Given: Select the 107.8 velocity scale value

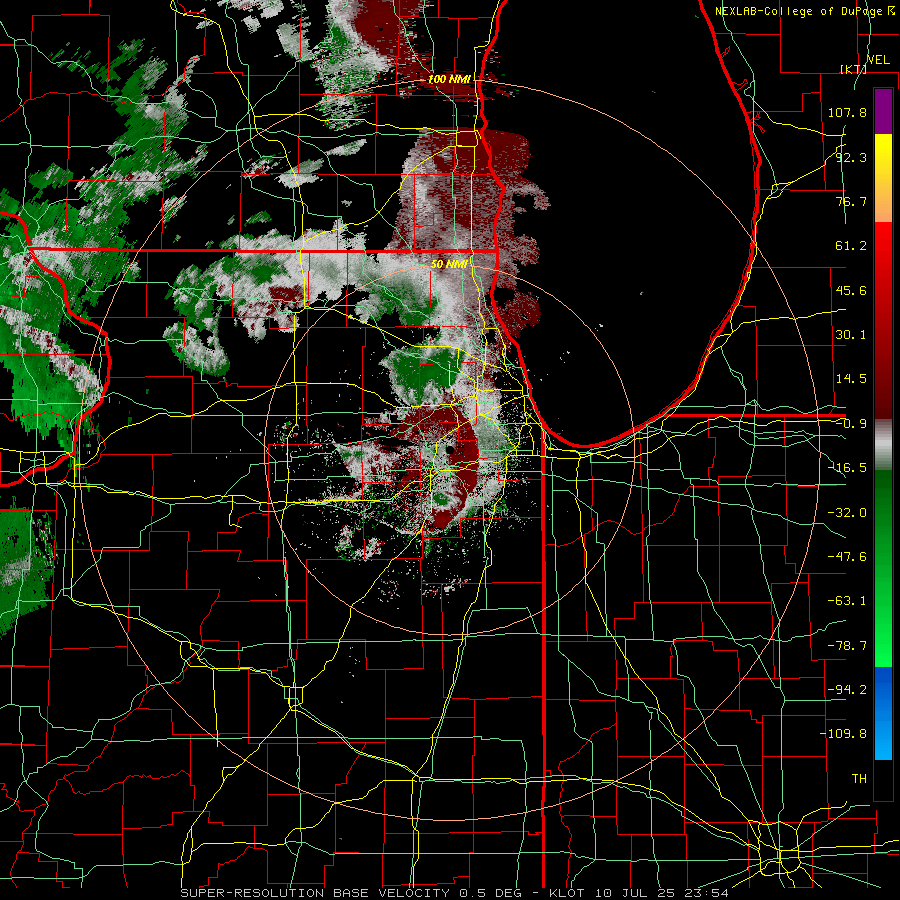Looking at the screenshot, I should [847, 112].
